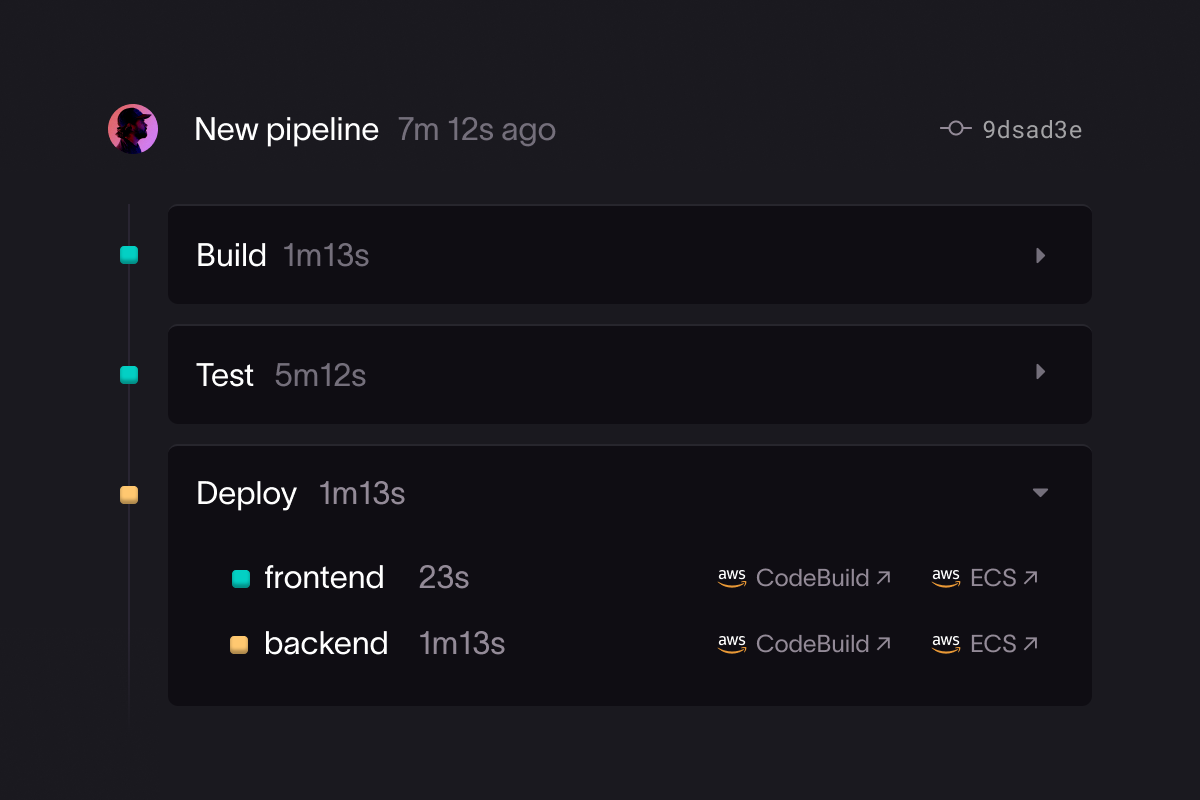The height and width of the screenshot is (800, 1200).
Task: Collapse the Deploy stage
Action: [1040, 493]
